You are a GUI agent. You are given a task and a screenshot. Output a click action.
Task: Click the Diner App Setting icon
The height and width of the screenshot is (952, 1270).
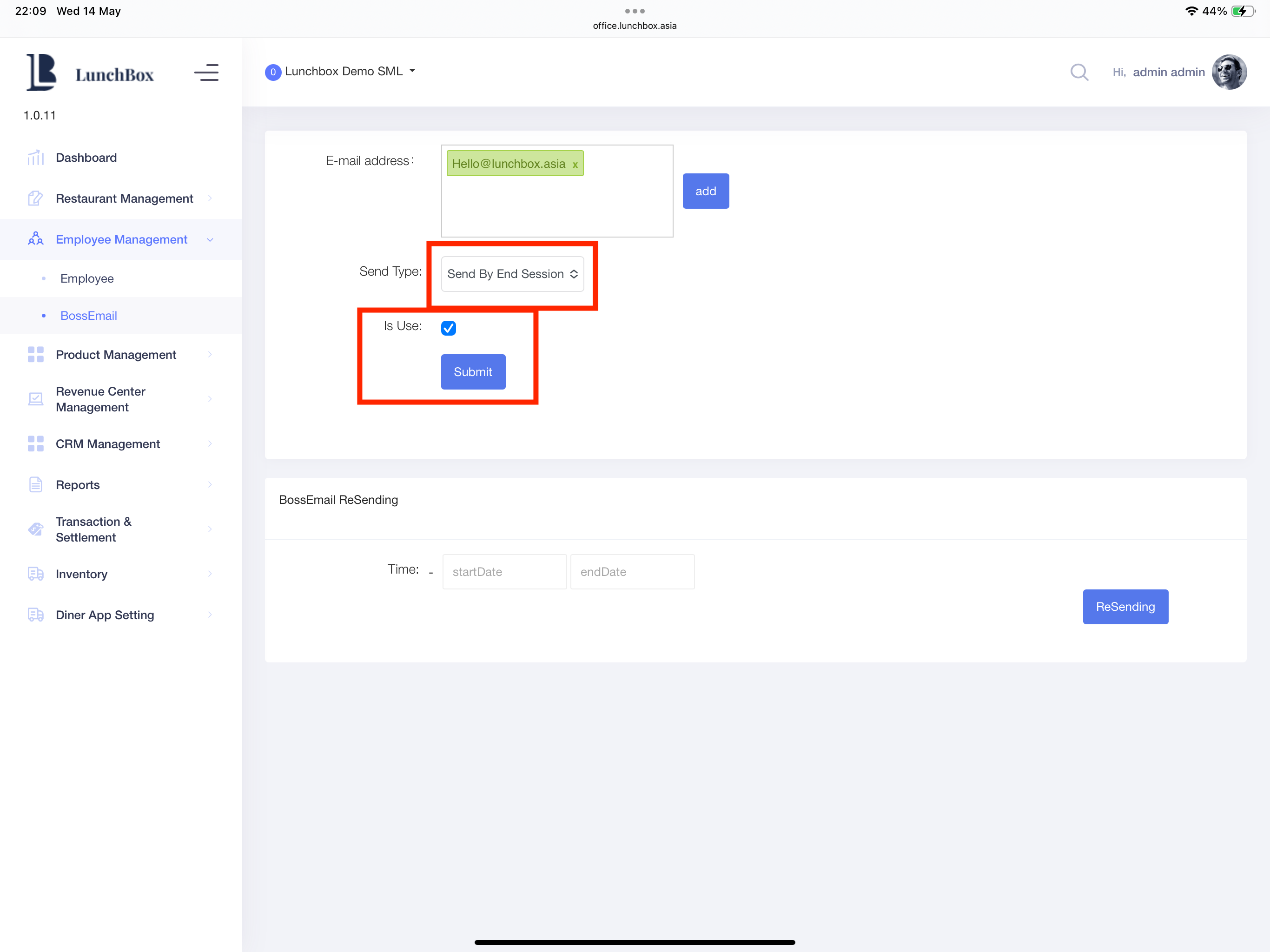point(36,615)
